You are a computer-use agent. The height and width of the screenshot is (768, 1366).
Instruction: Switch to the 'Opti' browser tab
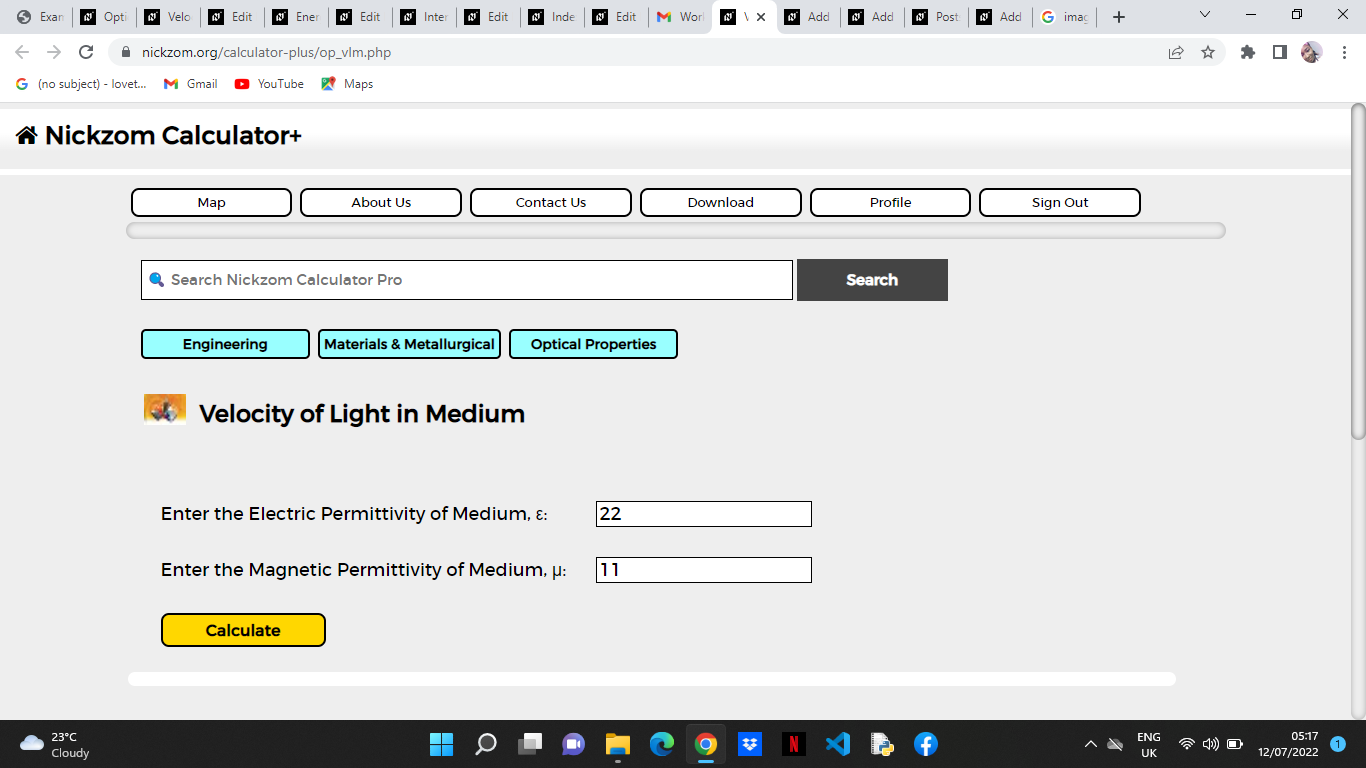[x=104, y=17]
